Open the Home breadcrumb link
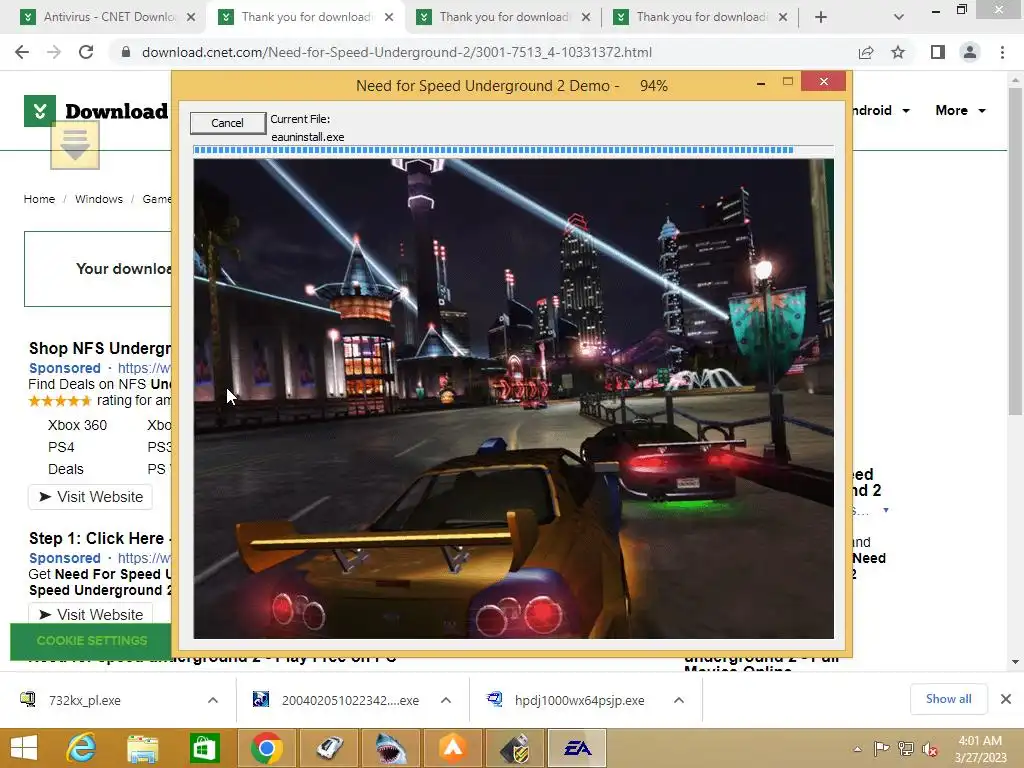 [39, 199]
